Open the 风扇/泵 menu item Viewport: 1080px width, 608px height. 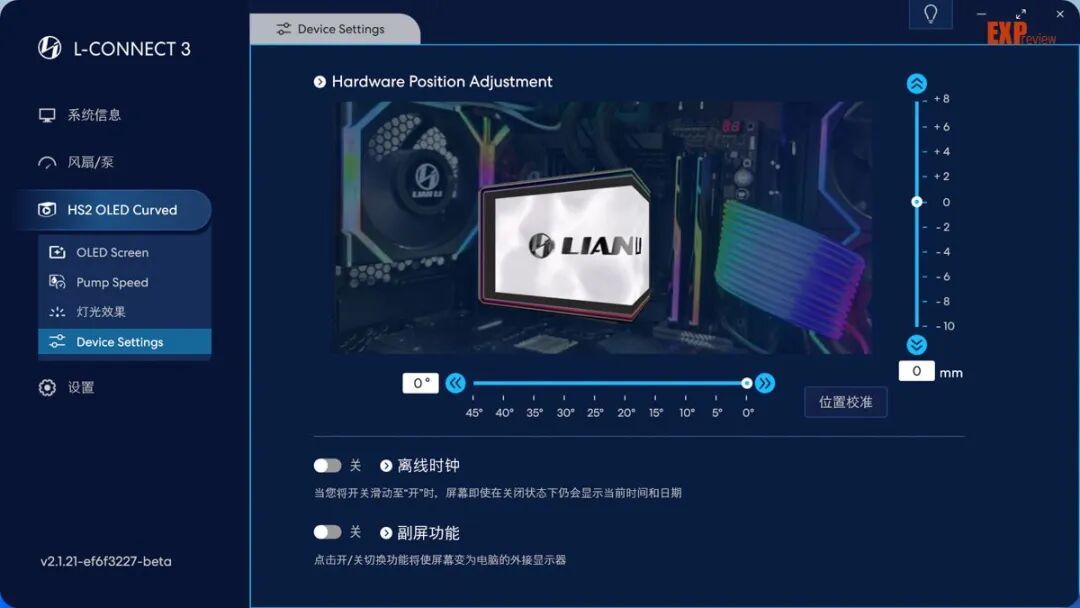90,163
